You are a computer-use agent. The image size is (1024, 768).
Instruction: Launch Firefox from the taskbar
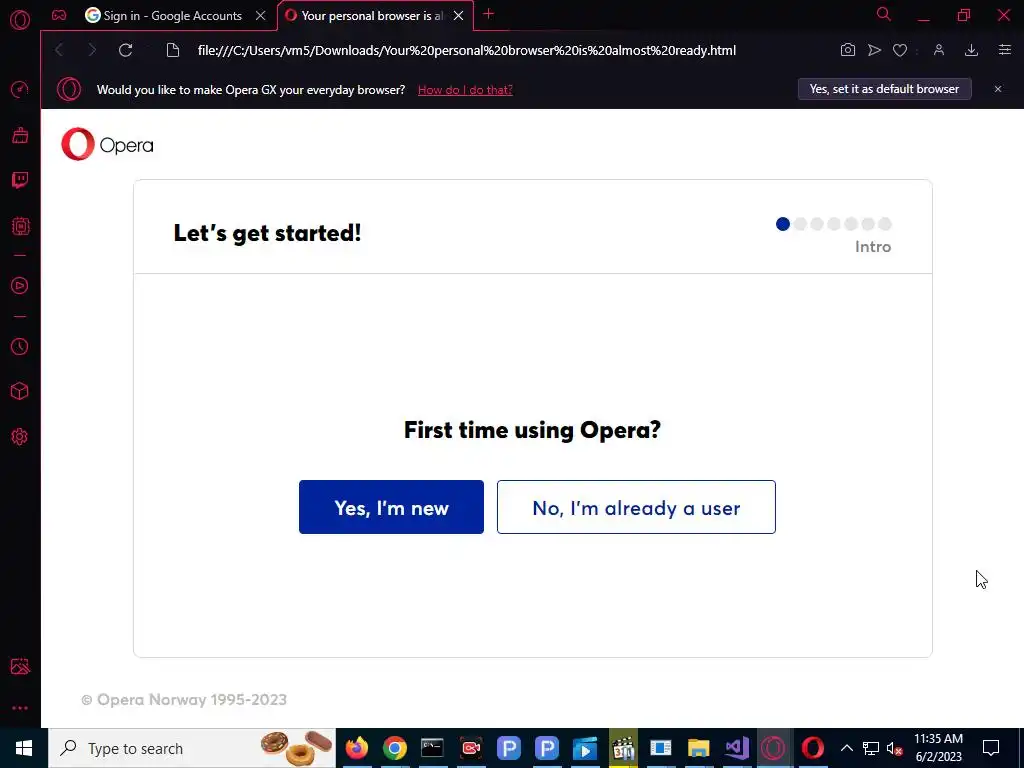pos(357,748)
